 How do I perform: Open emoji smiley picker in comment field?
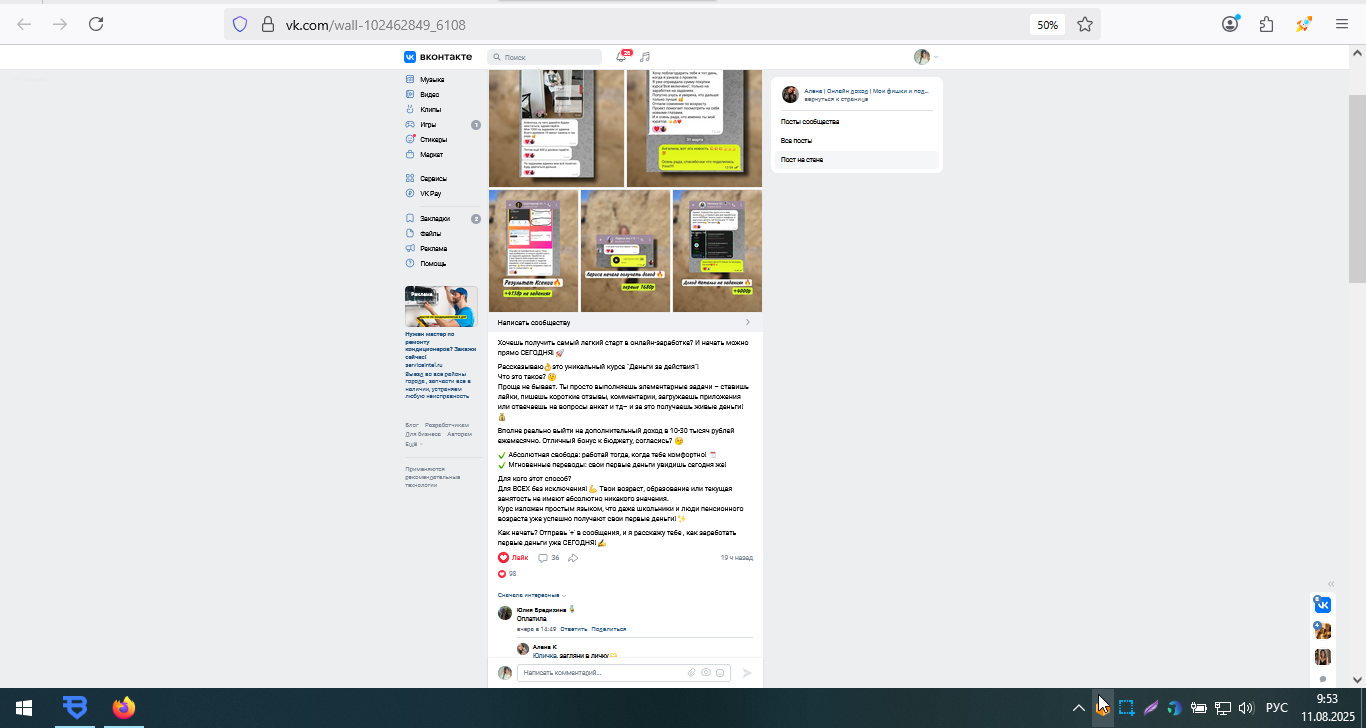tap(720, 673)
